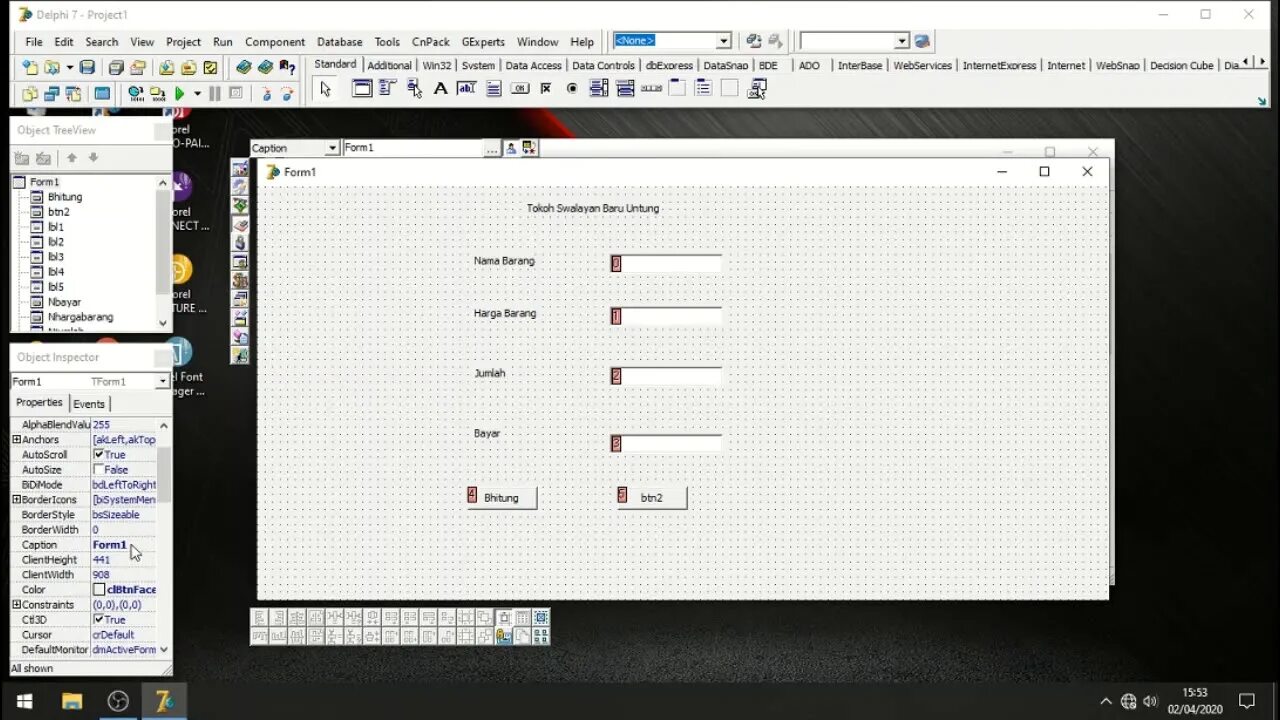Screen dimensions: 1280x720
Task: Select the RadioButton component icon
Action: coord(572,89)
